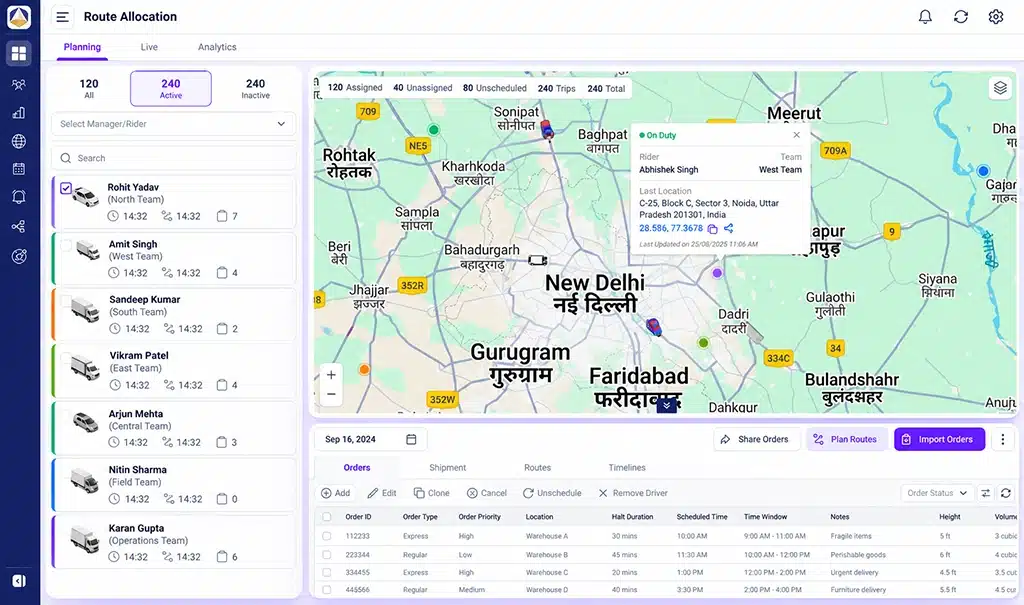1024x605 pixels.
Task: Open the team members icon in sidebar
Action: [19, 84]
